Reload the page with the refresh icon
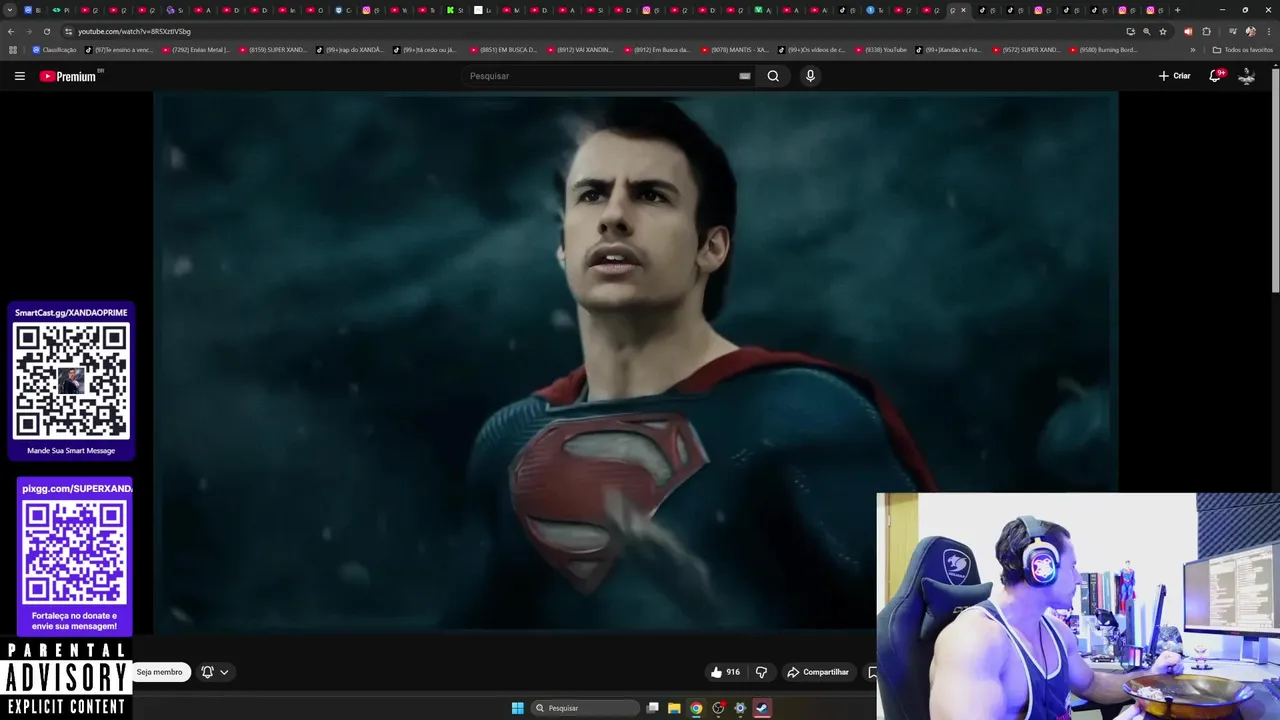Screen dimensions: 1280x720 46,31
